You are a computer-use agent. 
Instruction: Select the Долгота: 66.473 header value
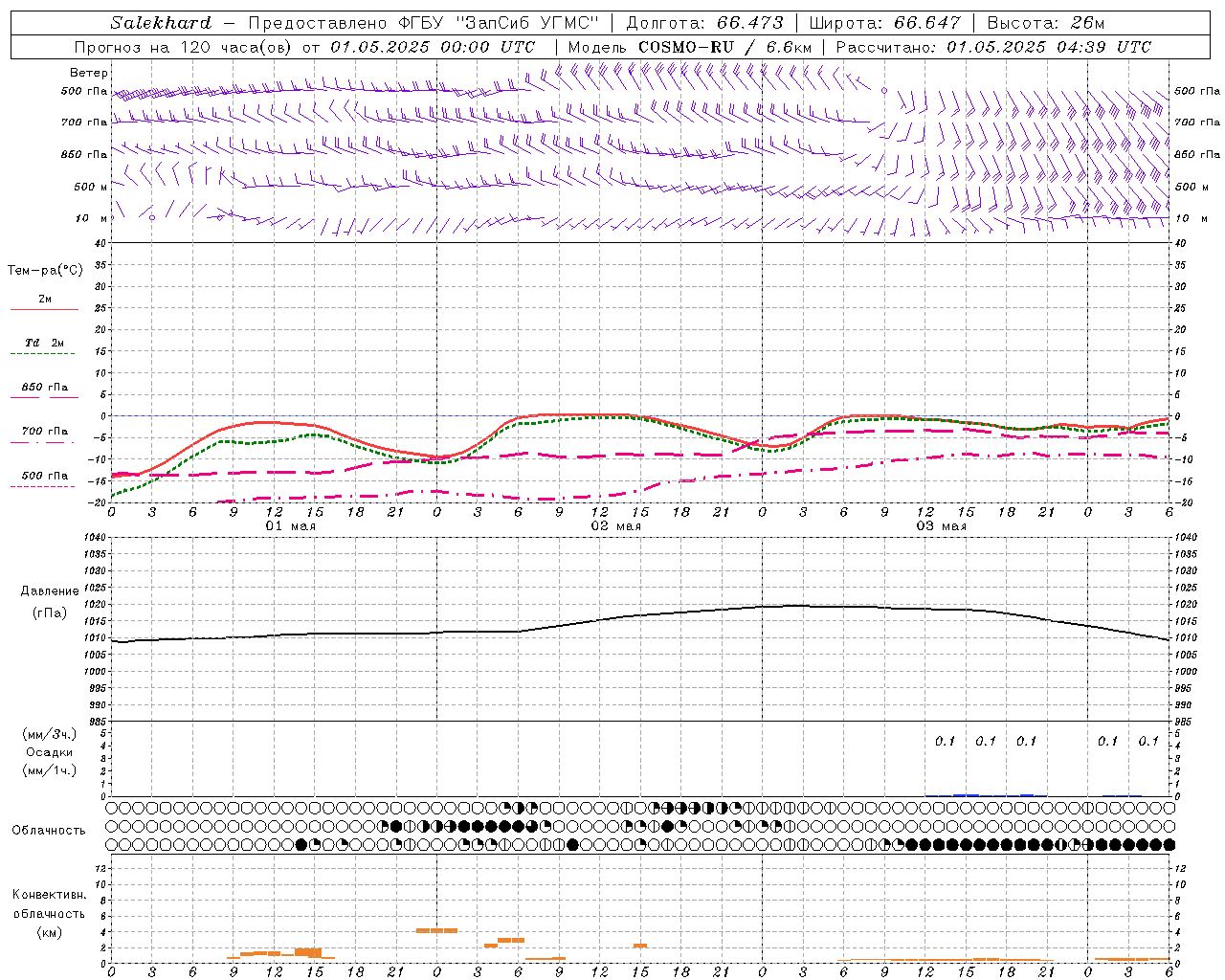pos(704,23)
